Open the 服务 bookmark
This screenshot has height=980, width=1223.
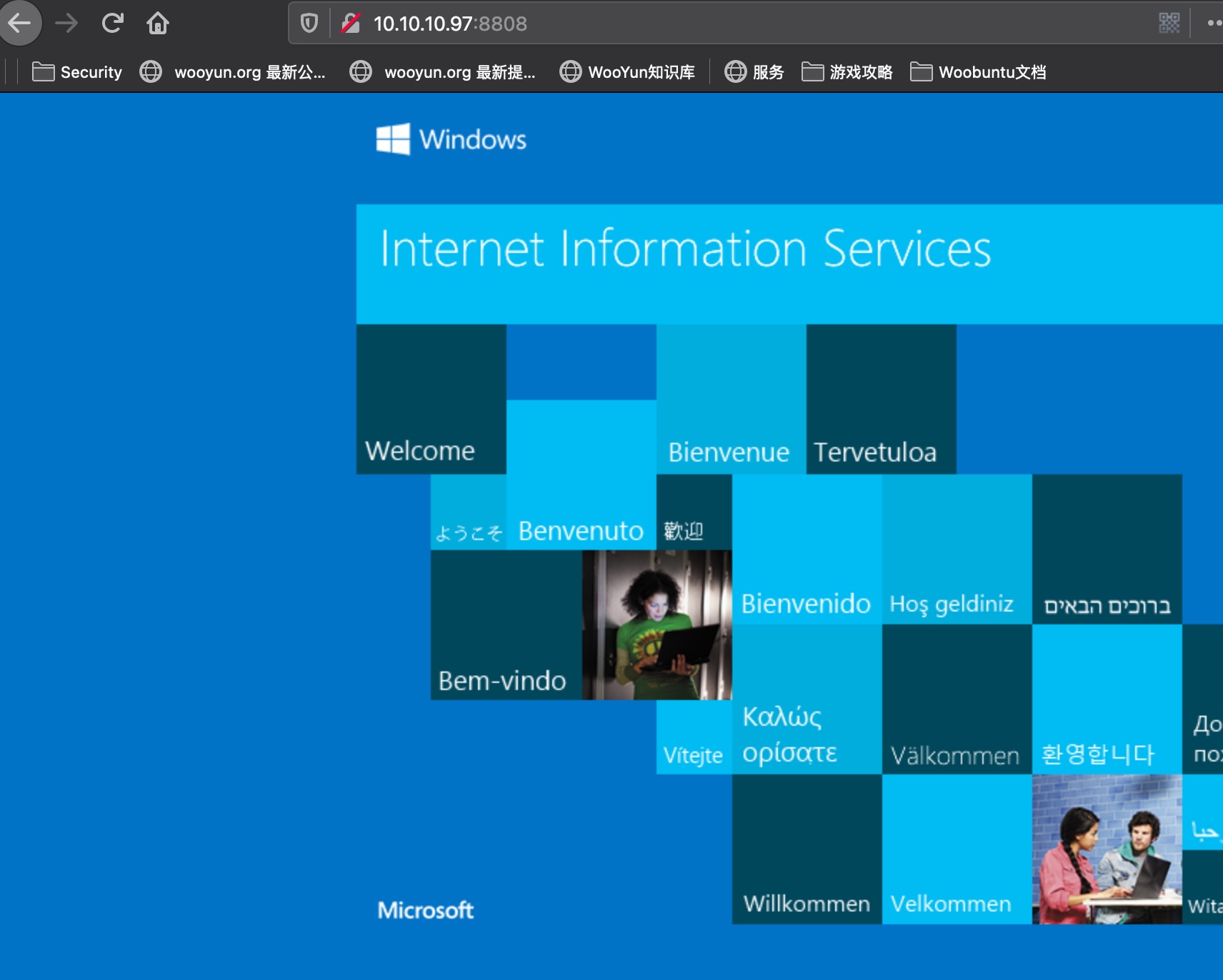[x=754, y=72]
